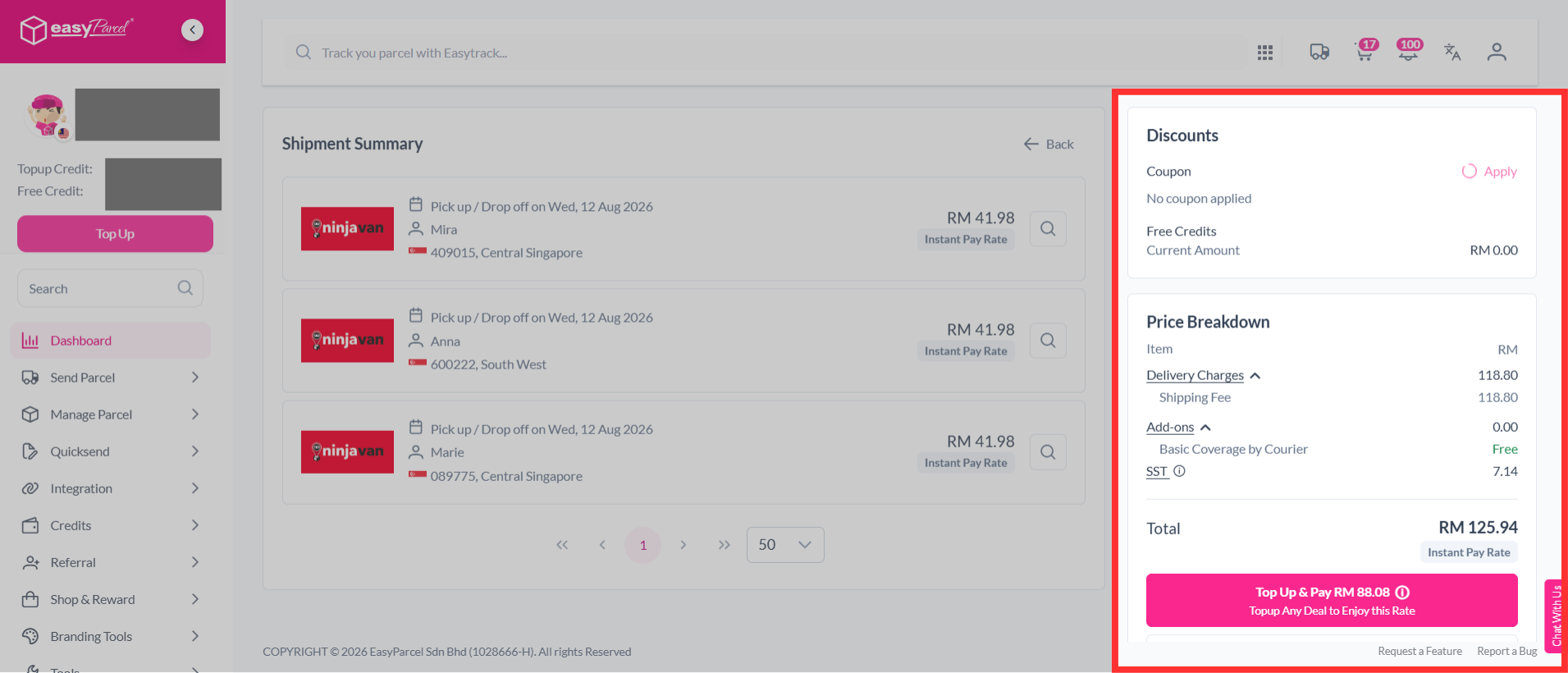Image resolution: width=1568 pixels, height=673 pixels.
Task: Open the user account profile icon
Action: (1497, 53)
